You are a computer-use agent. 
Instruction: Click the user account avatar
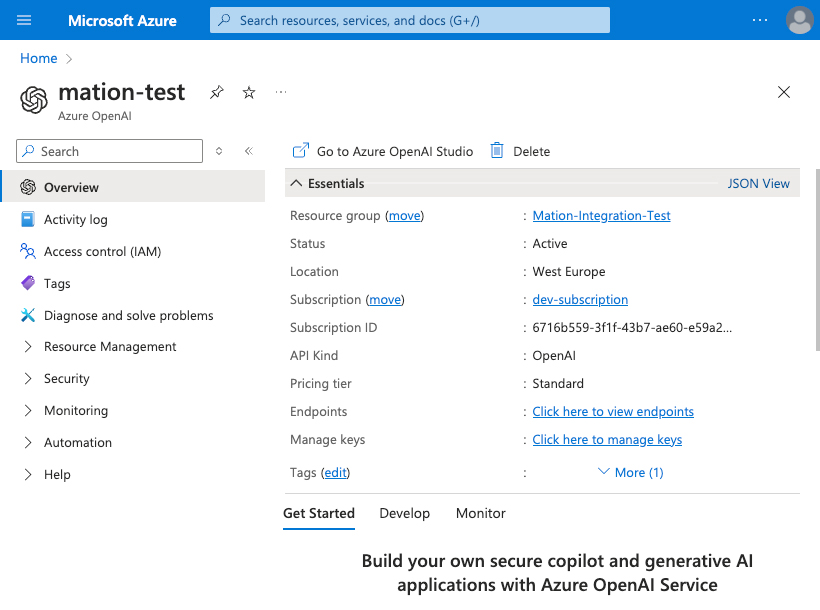(x=800, y=20)
